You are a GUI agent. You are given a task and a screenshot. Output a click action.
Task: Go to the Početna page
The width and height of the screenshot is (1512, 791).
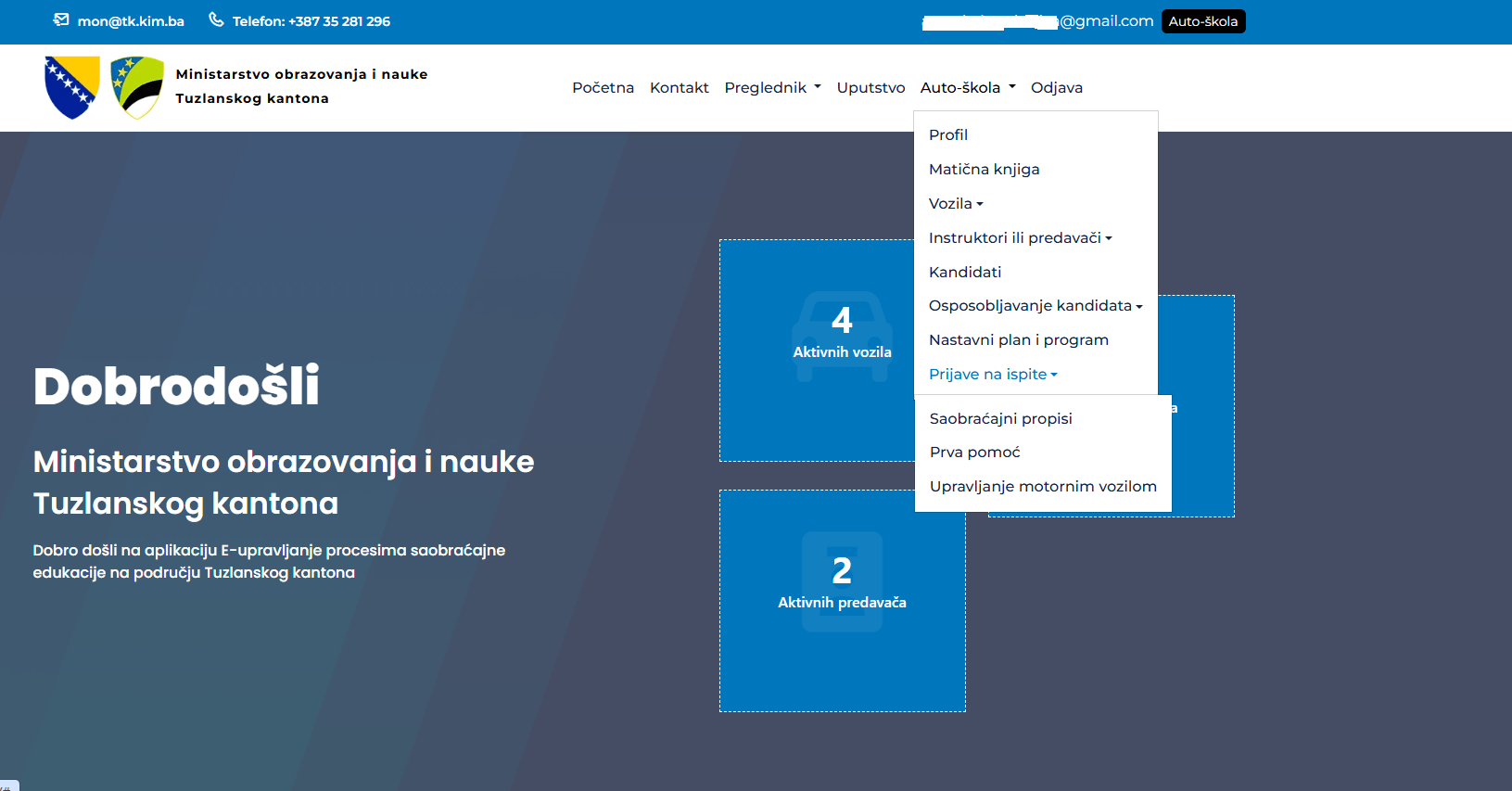[603, 87]
